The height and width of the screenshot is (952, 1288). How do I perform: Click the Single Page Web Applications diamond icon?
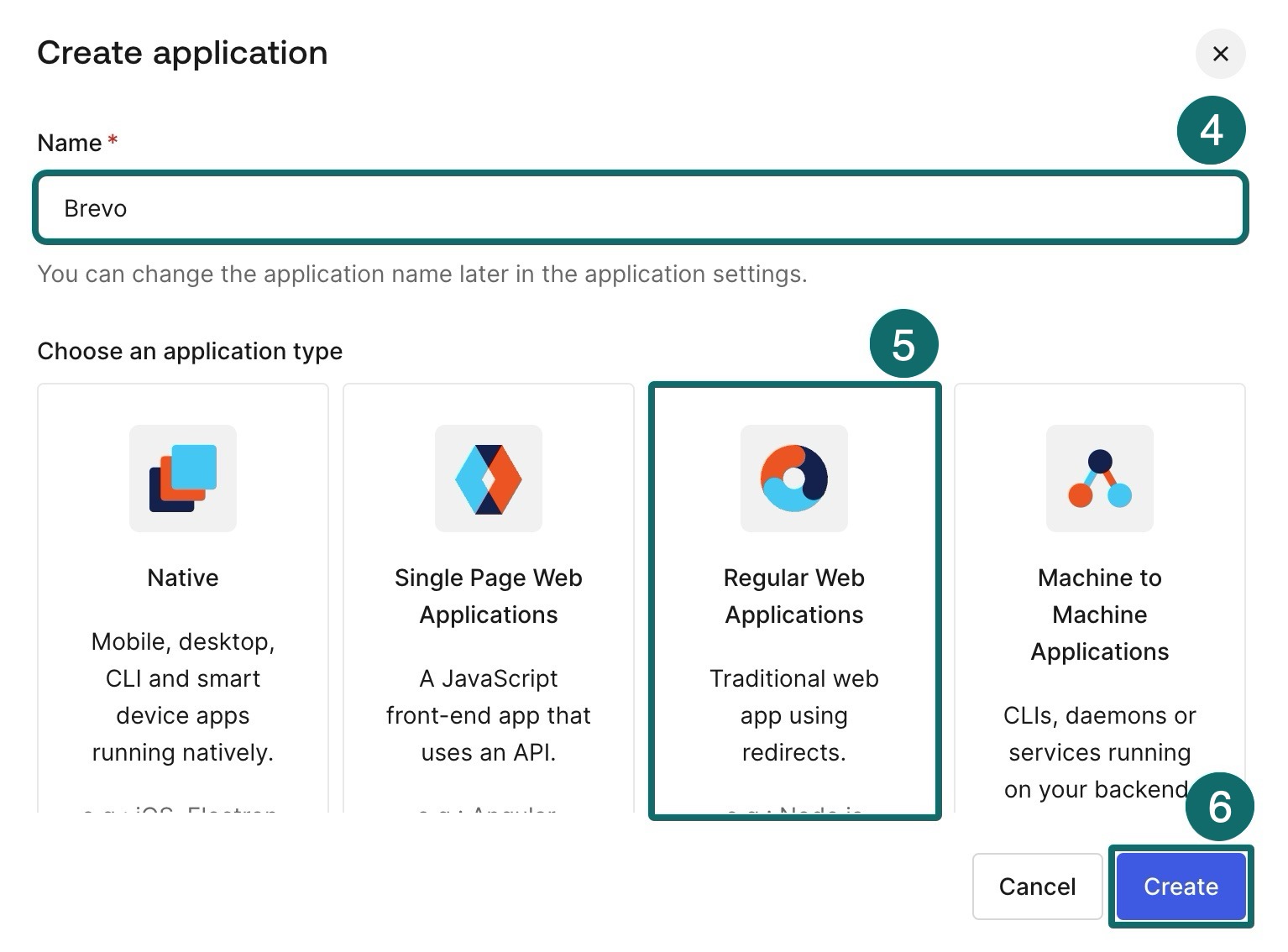tap(488, 479)
